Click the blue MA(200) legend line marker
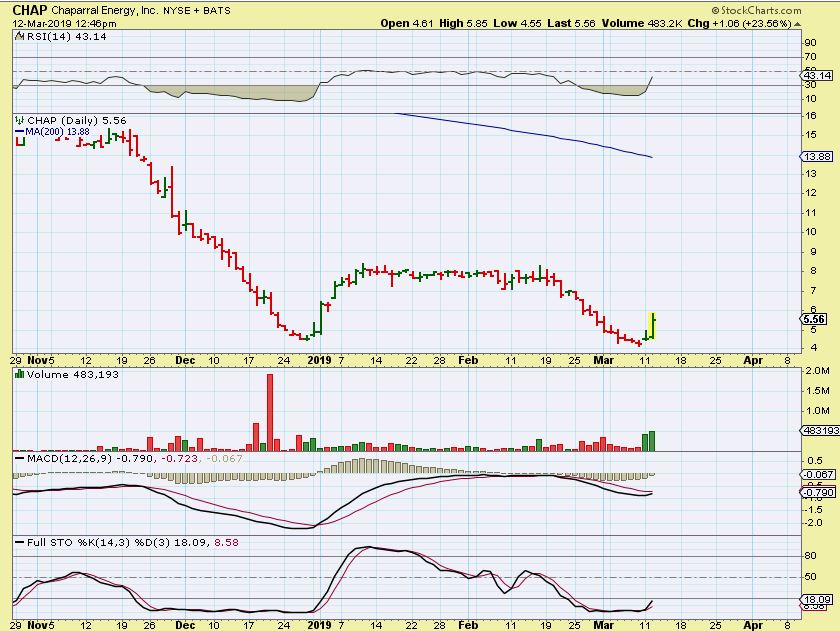Screen dimensions: 840x631 [20, 132]
